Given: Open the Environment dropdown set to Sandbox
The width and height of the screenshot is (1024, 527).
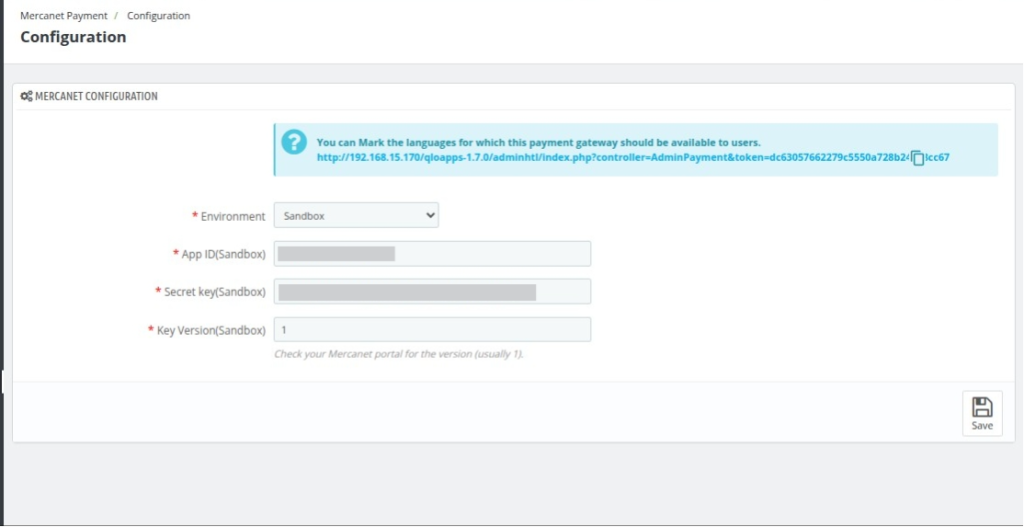Looking at the screenshot, I should point(357,216).
